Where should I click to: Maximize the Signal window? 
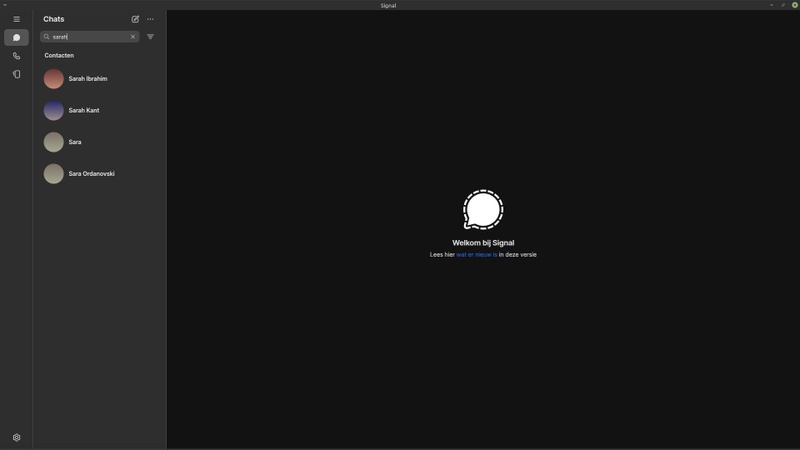click(783, 5)
